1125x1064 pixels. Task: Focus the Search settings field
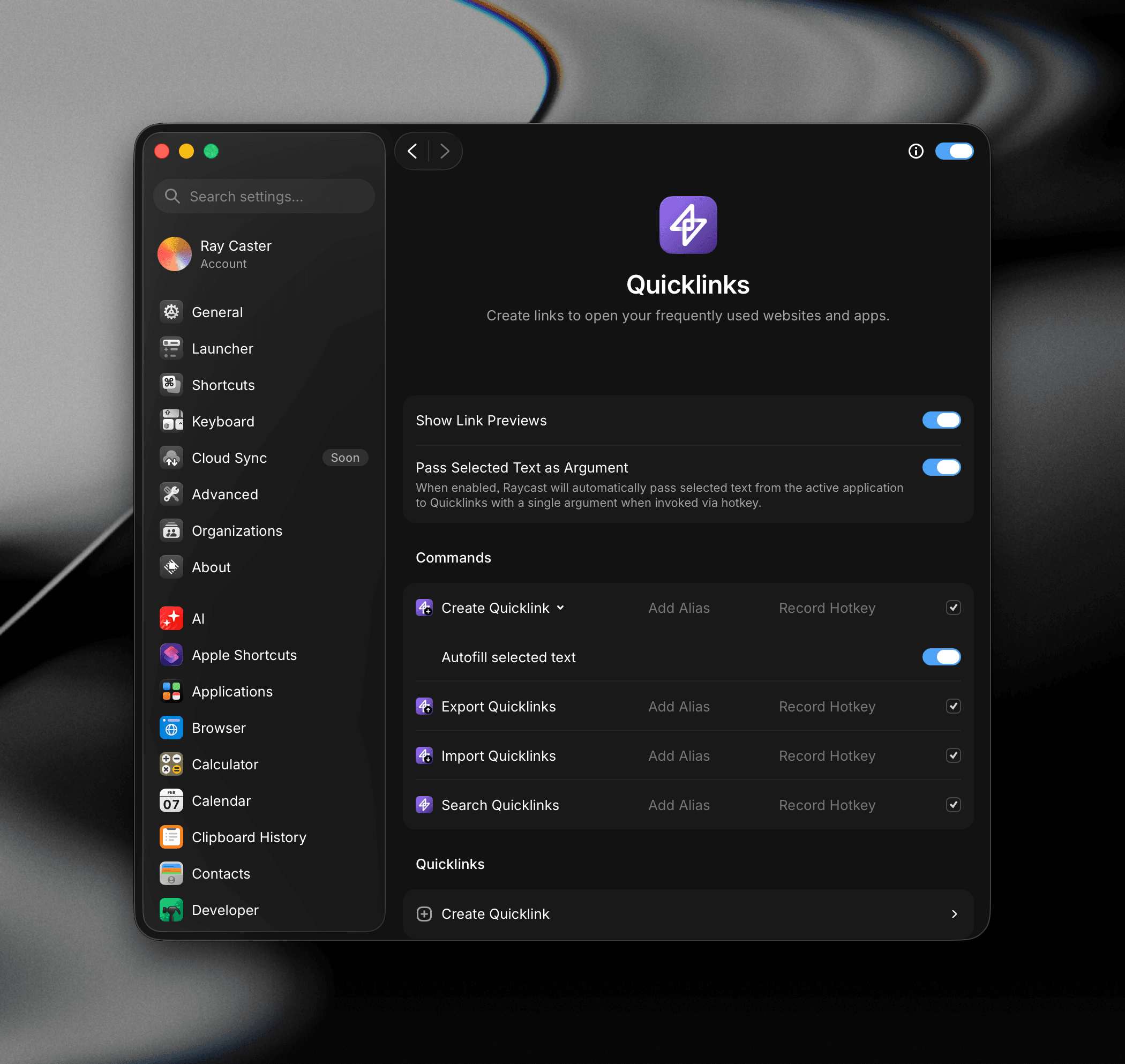coord(264,196)
